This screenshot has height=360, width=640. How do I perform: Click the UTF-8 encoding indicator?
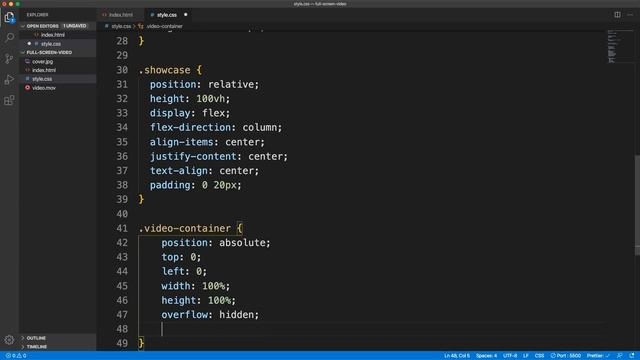510,356
